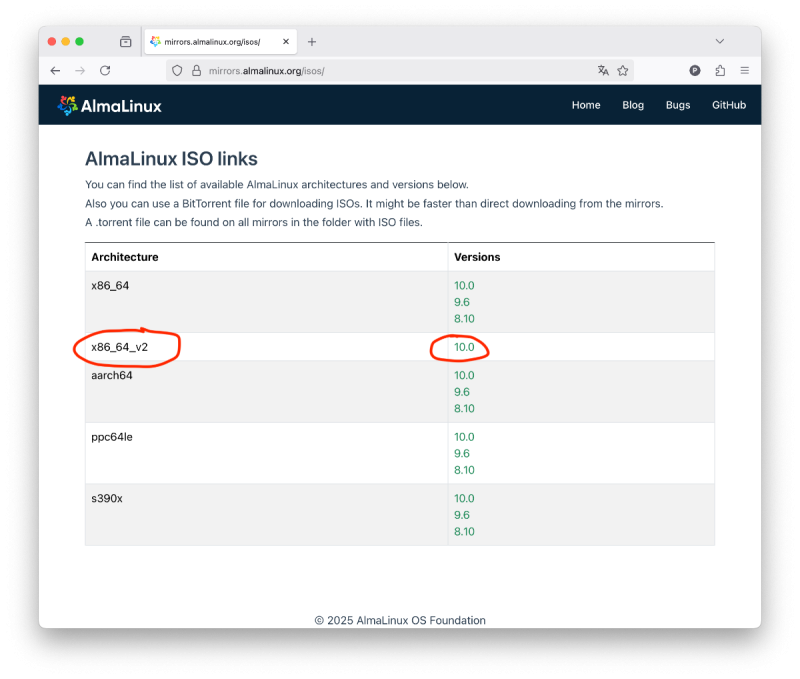Click the URL address bar field

point(400,71)
